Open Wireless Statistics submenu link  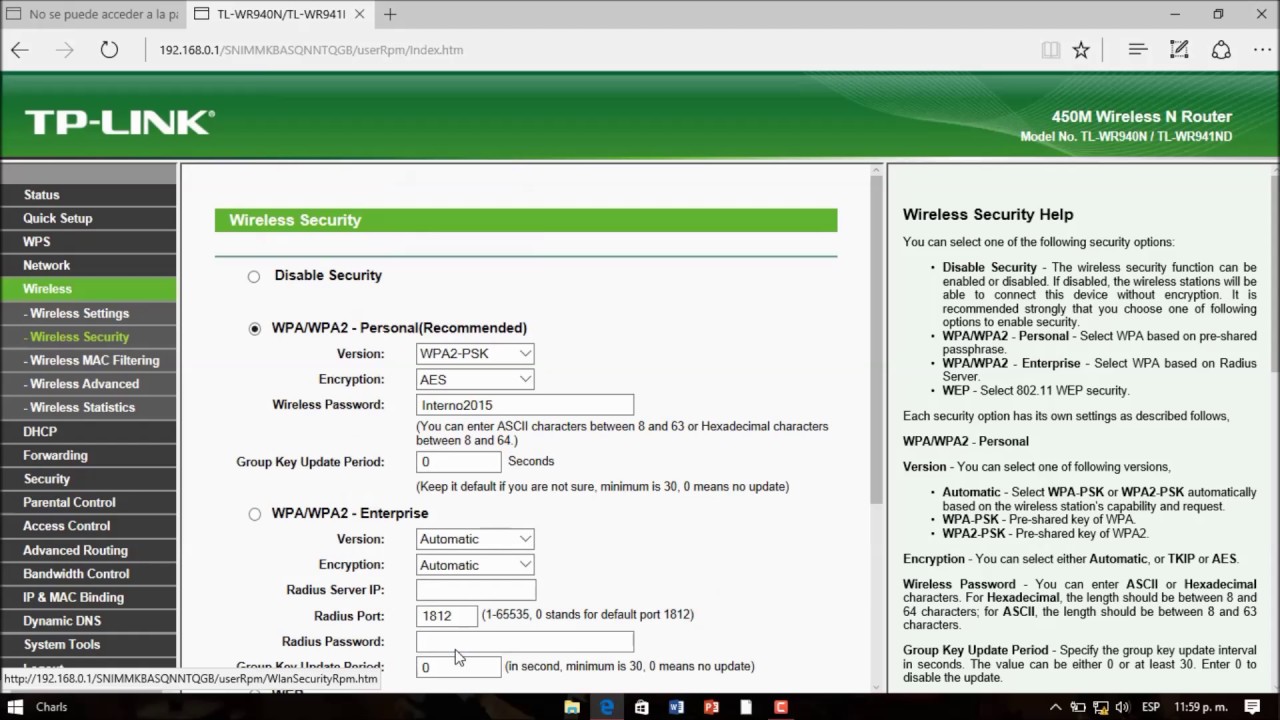click(x=80, y=408)
